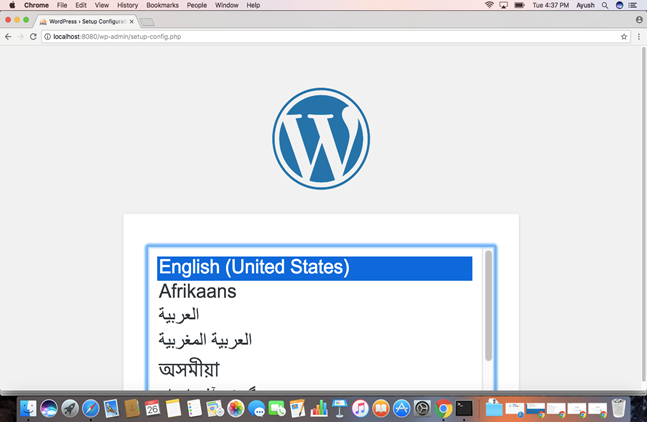Open the Chrome profile avatar button
Image resolution: width=647 pixels, height=422 pixels.
tap(639, 20)
